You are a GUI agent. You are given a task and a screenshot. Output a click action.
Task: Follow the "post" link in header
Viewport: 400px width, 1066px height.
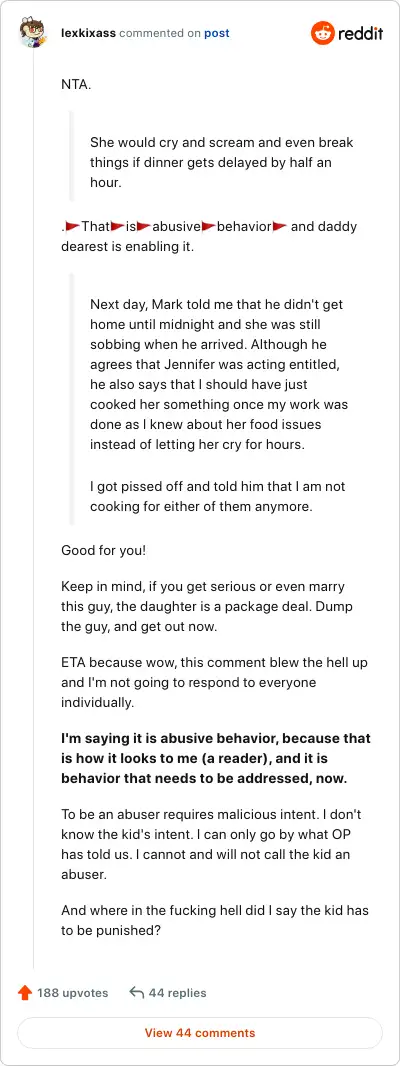pos(217,33)
